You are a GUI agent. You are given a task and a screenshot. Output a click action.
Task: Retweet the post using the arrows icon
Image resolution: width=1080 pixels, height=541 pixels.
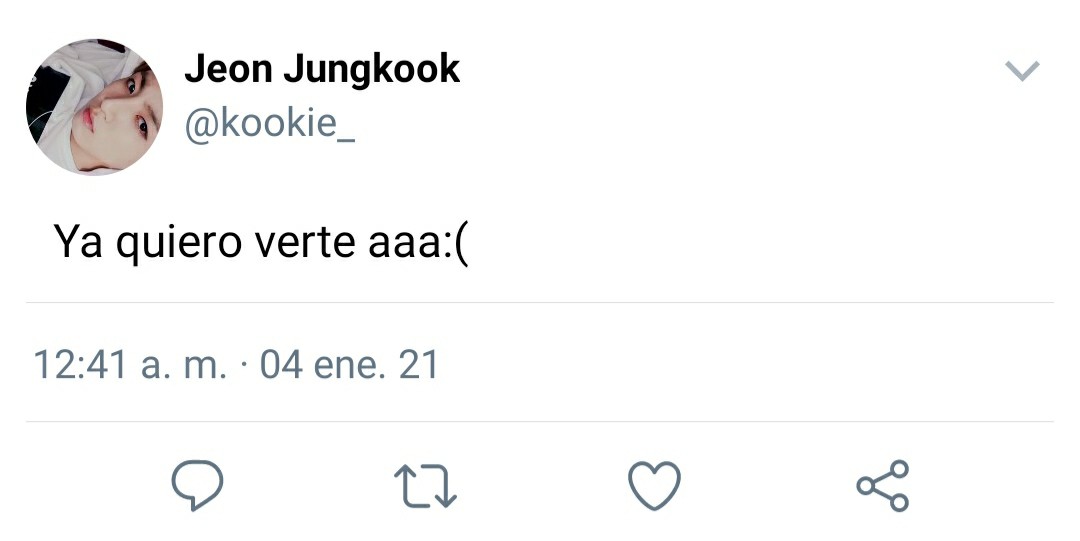coord(426,486)
